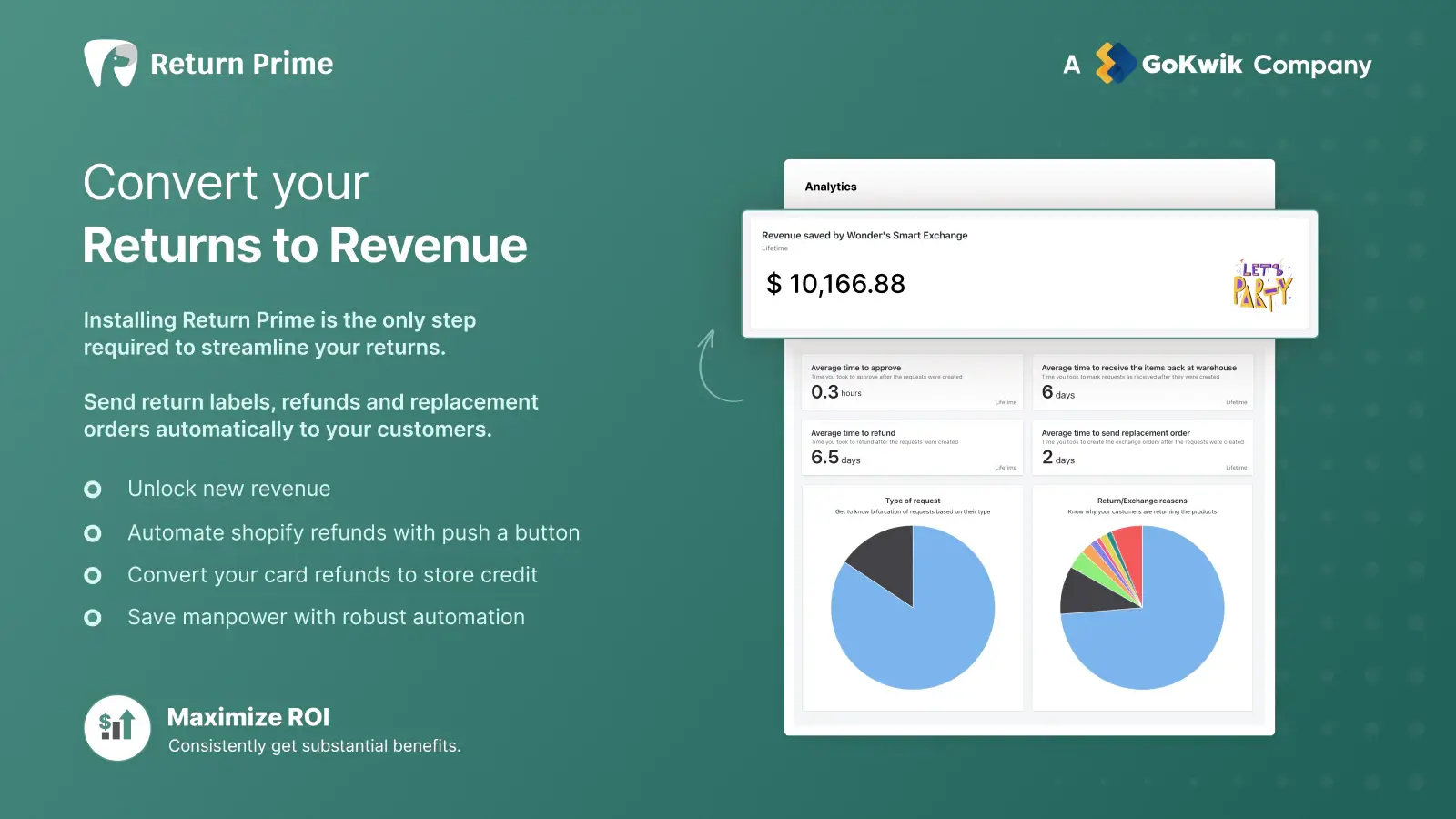Select the bullet beside Unlock new revenue

click(93, 490)
